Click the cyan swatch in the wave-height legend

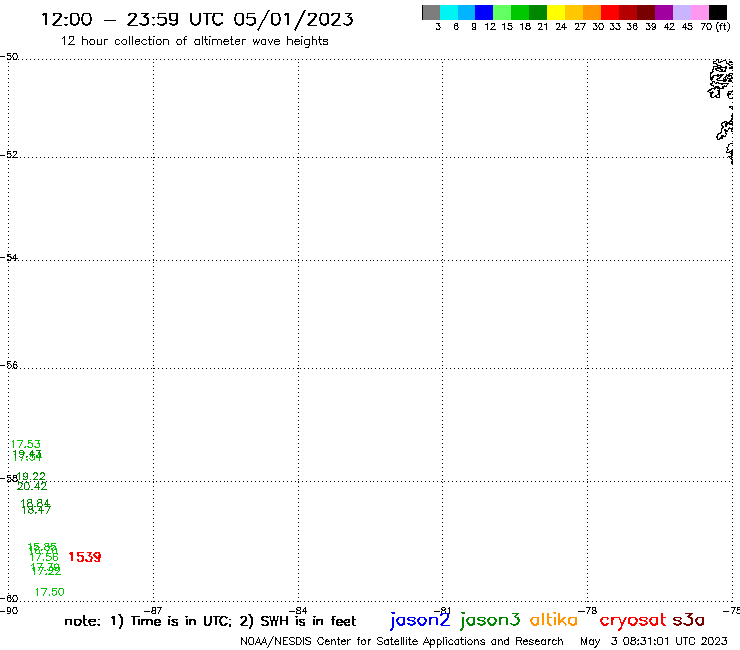pyautogui.click(x=449, y=13)
